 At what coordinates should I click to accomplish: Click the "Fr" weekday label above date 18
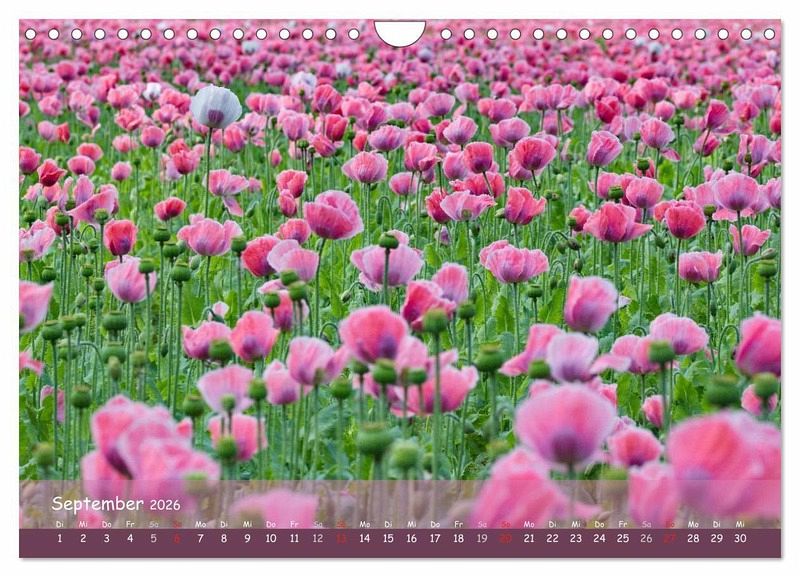pyautogui.click(x=459, y=524)
